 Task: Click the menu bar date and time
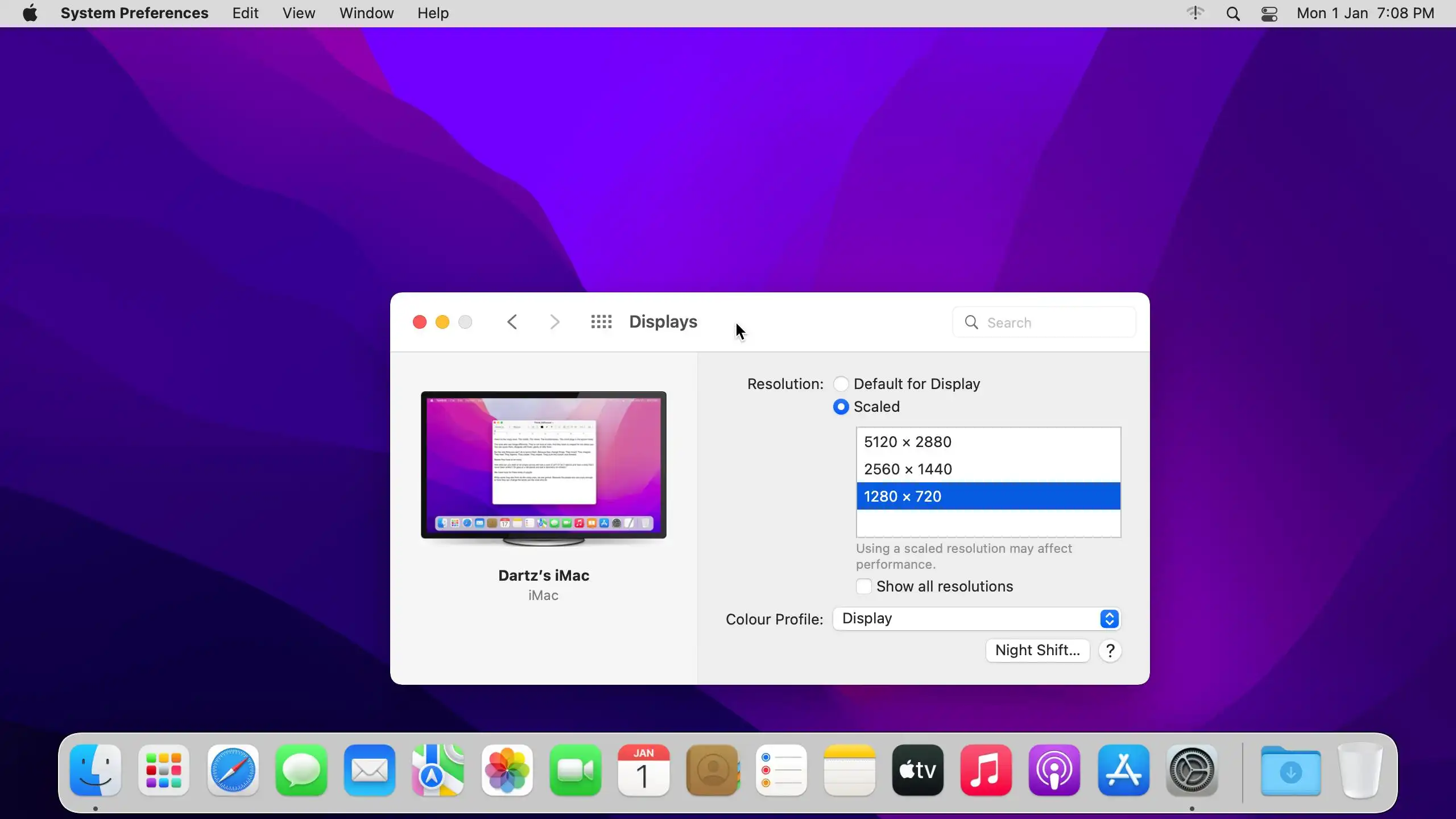click(x=1365, y=13)
